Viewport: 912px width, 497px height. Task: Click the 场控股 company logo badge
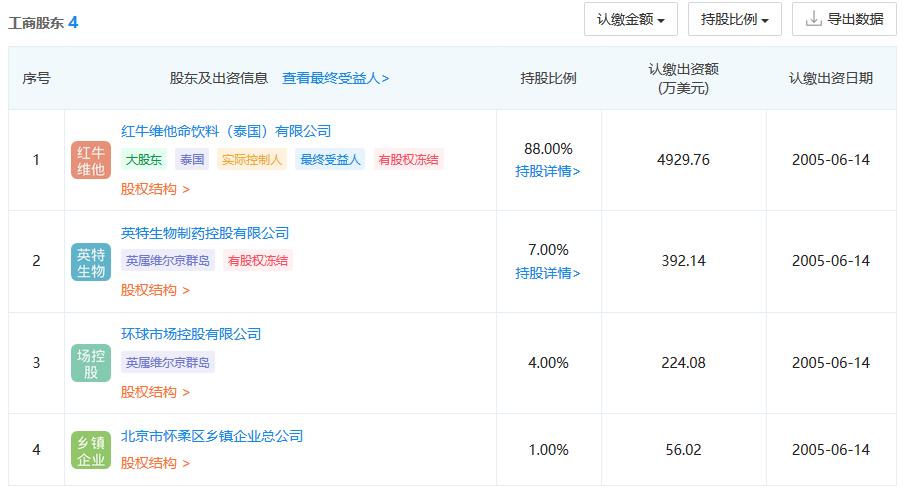pyautogui.click(x=91, y=363)
